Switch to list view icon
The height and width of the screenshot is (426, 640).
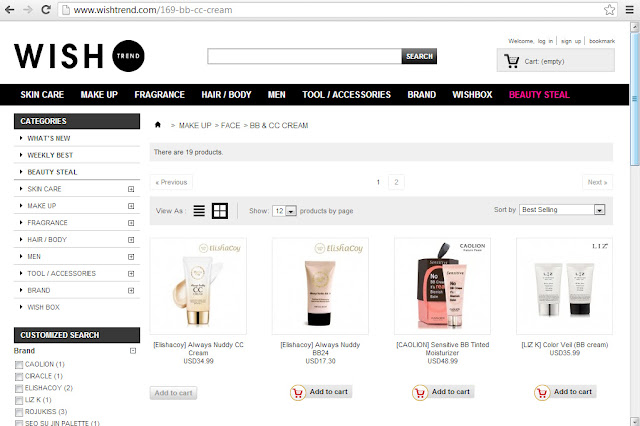[199, 211]
